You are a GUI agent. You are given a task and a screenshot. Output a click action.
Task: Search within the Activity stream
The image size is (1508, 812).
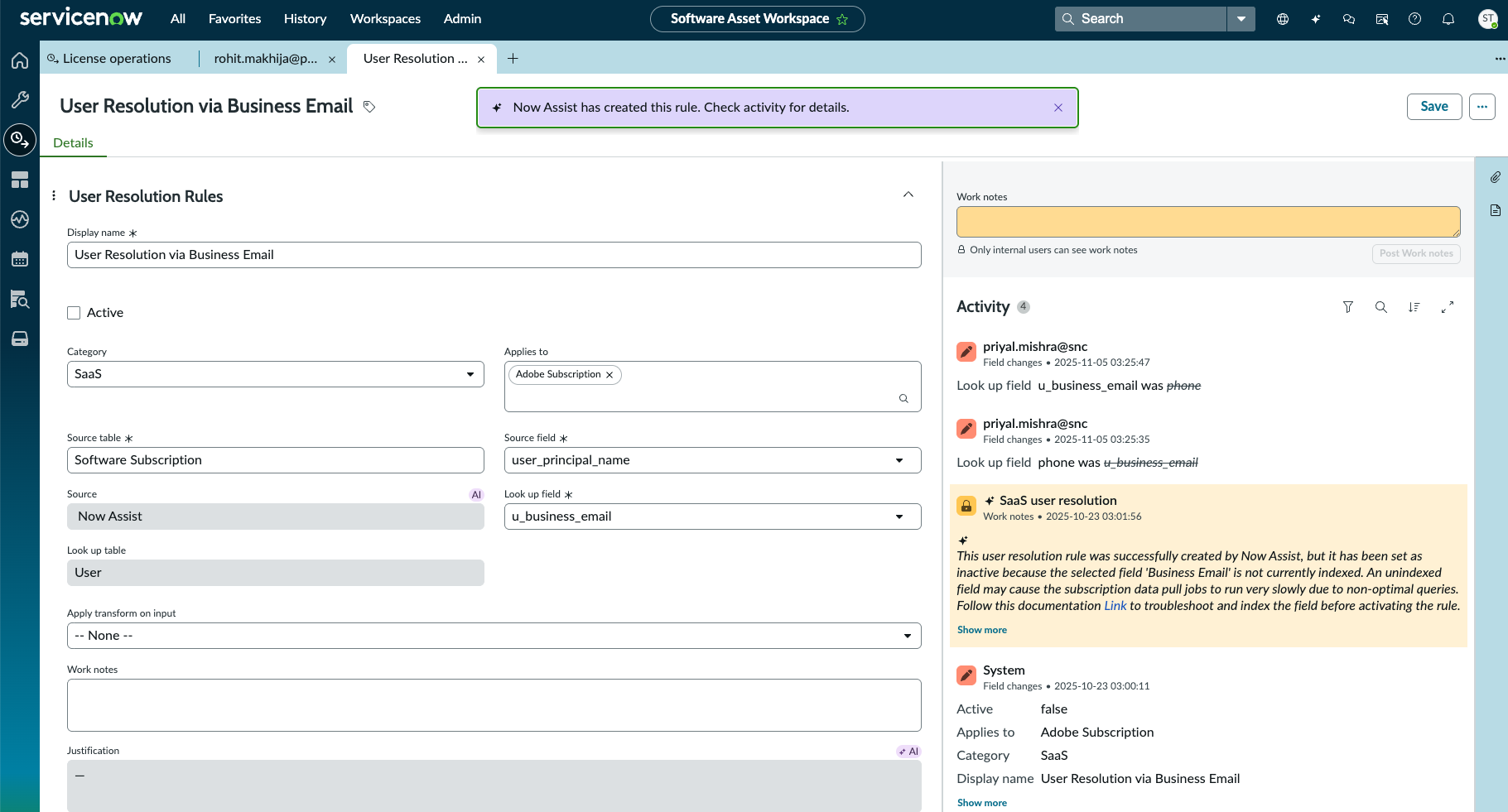coord(1381,307)
